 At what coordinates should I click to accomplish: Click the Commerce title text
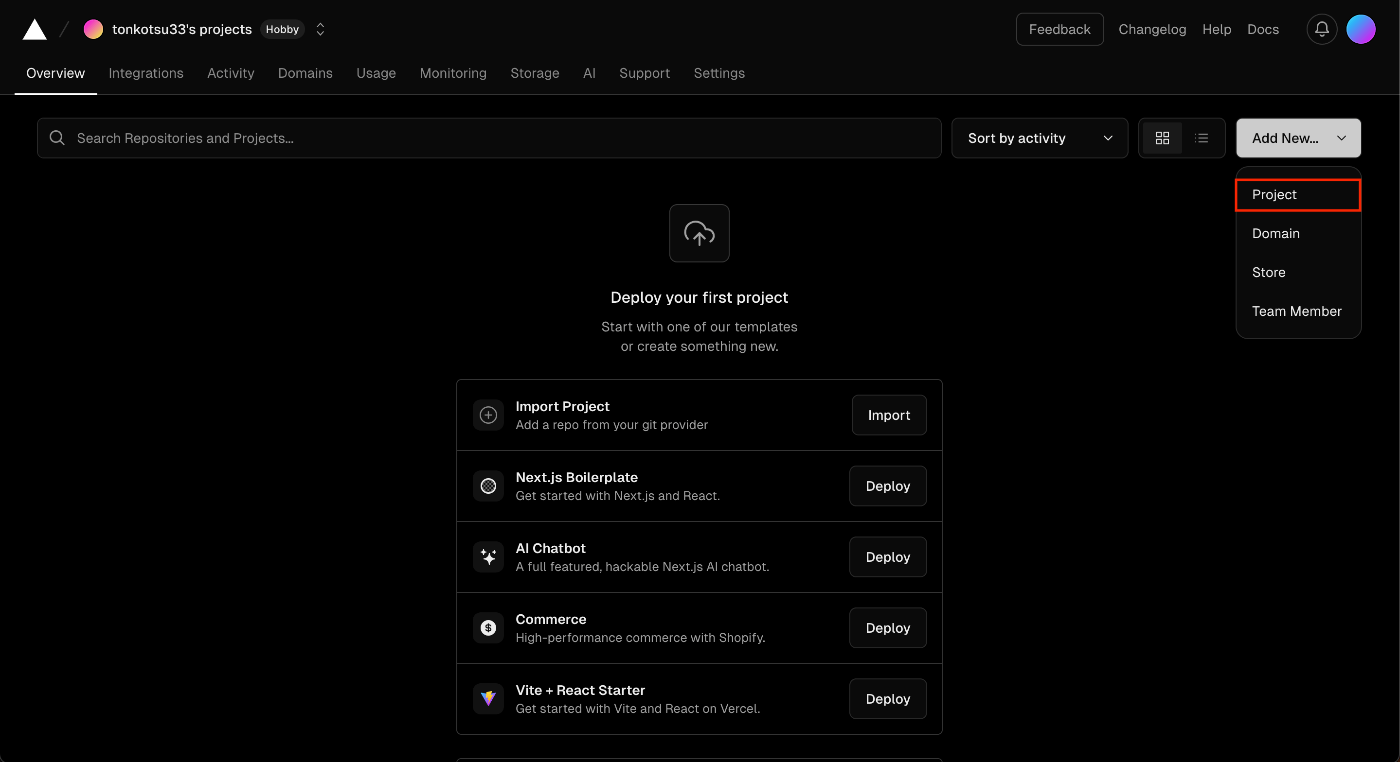pyautogui.click(x=550, y=619)
